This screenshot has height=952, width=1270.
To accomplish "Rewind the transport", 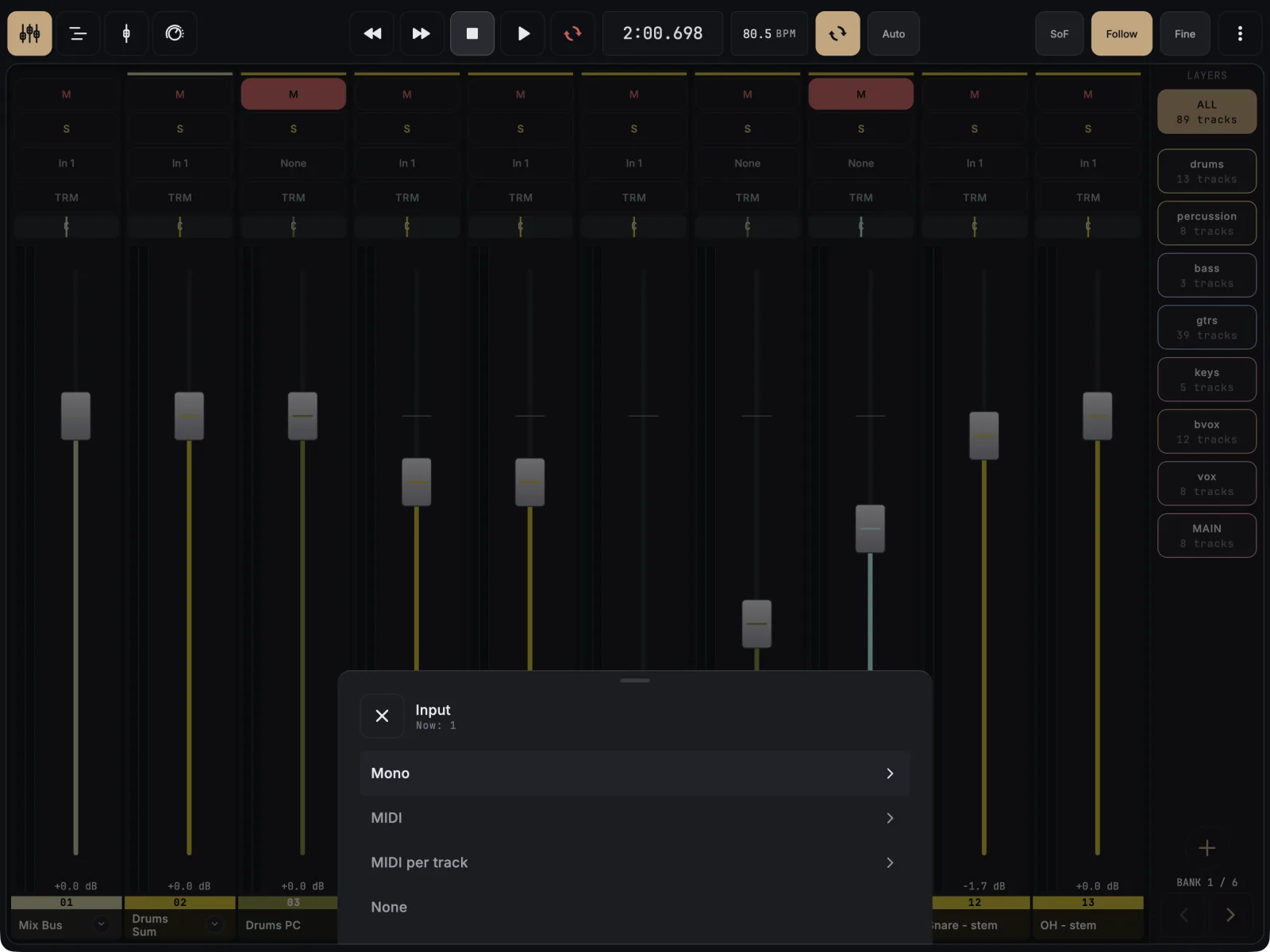I will pyautogui.click(x=372, y=33).
